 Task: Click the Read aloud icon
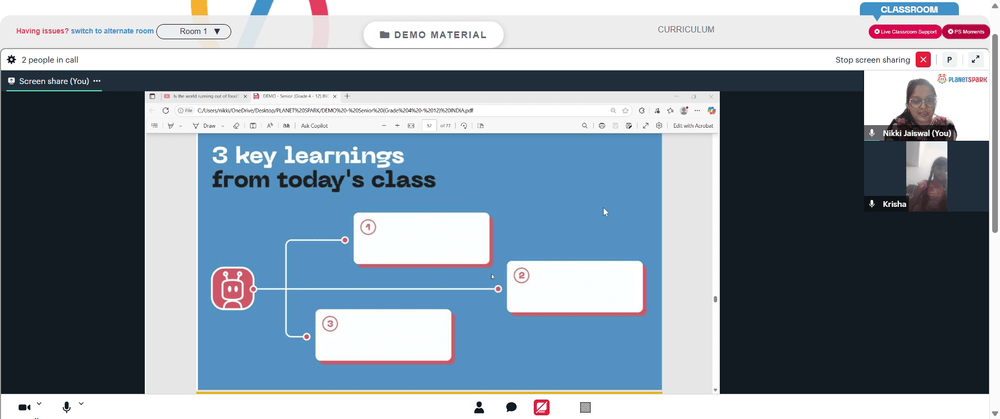[x=270, y=126]
